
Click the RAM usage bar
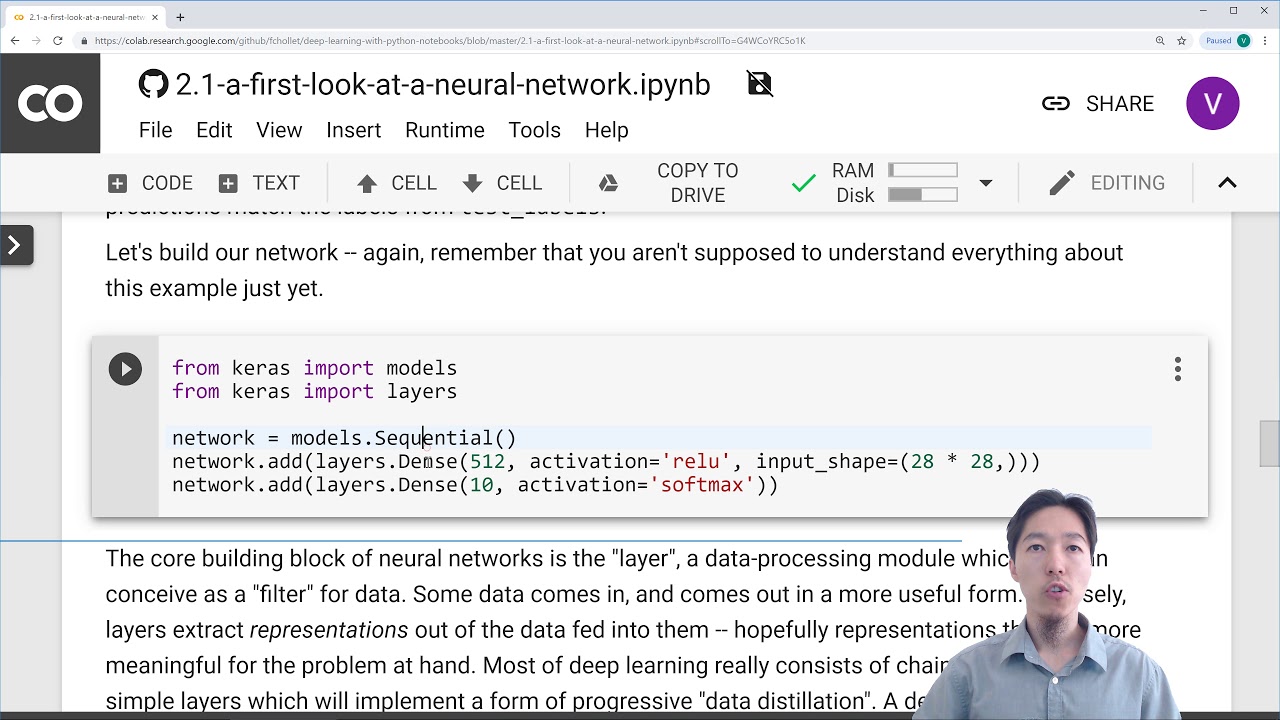(922, 171)
